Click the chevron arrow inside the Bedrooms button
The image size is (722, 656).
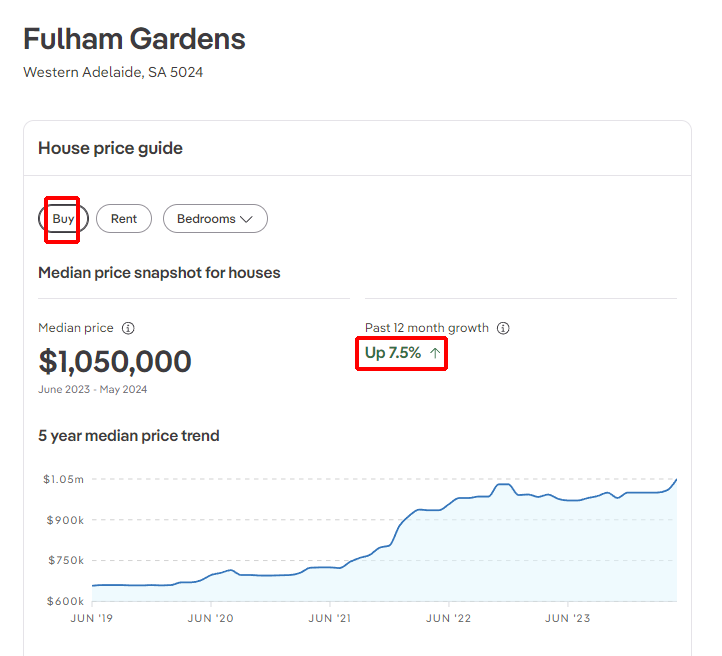[247, 219]
